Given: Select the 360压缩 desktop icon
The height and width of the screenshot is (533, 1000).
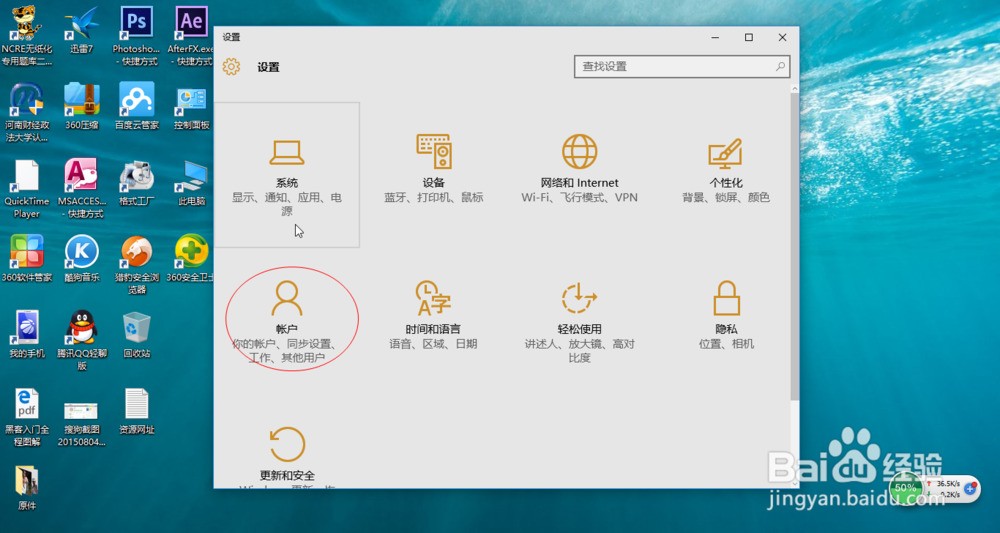Looking at the screenshot, I should [x=82, y=106].
